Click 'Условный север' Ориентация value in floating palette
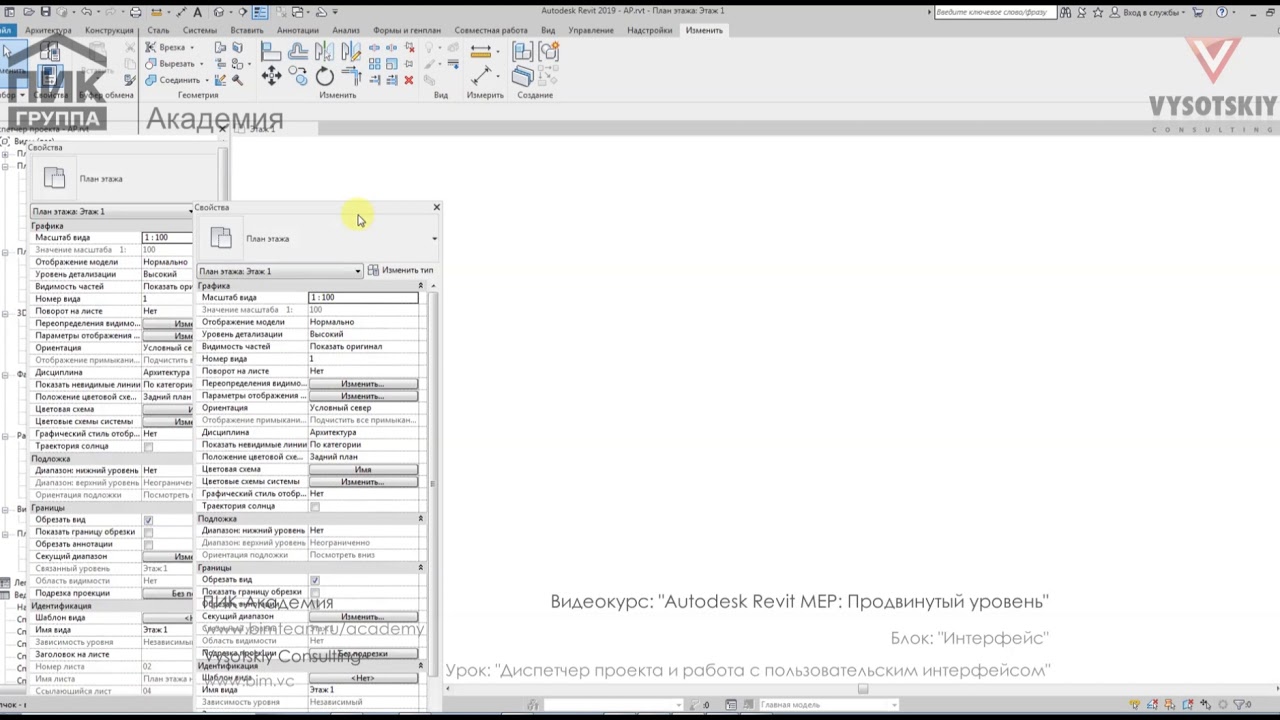 (340, 408)
